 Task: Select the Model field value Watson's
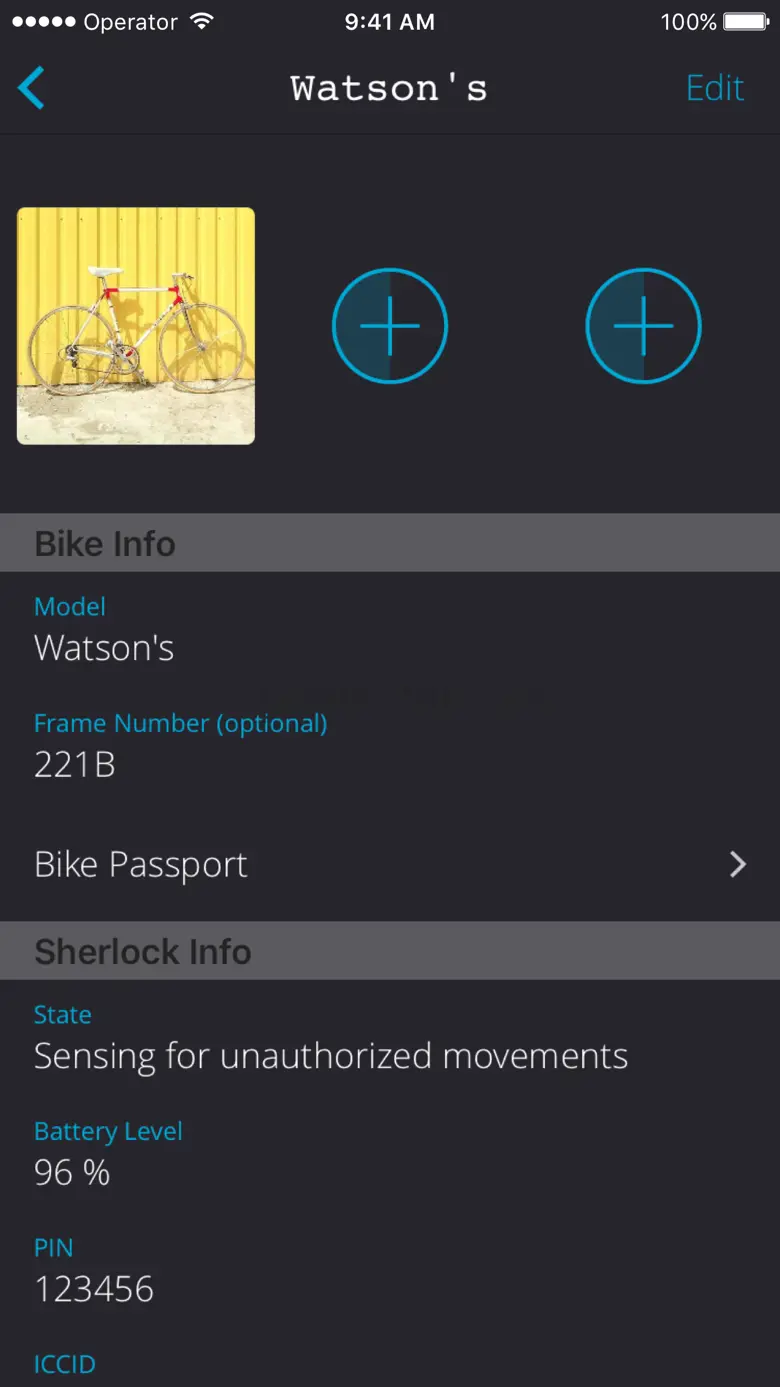tap(104, 648)
